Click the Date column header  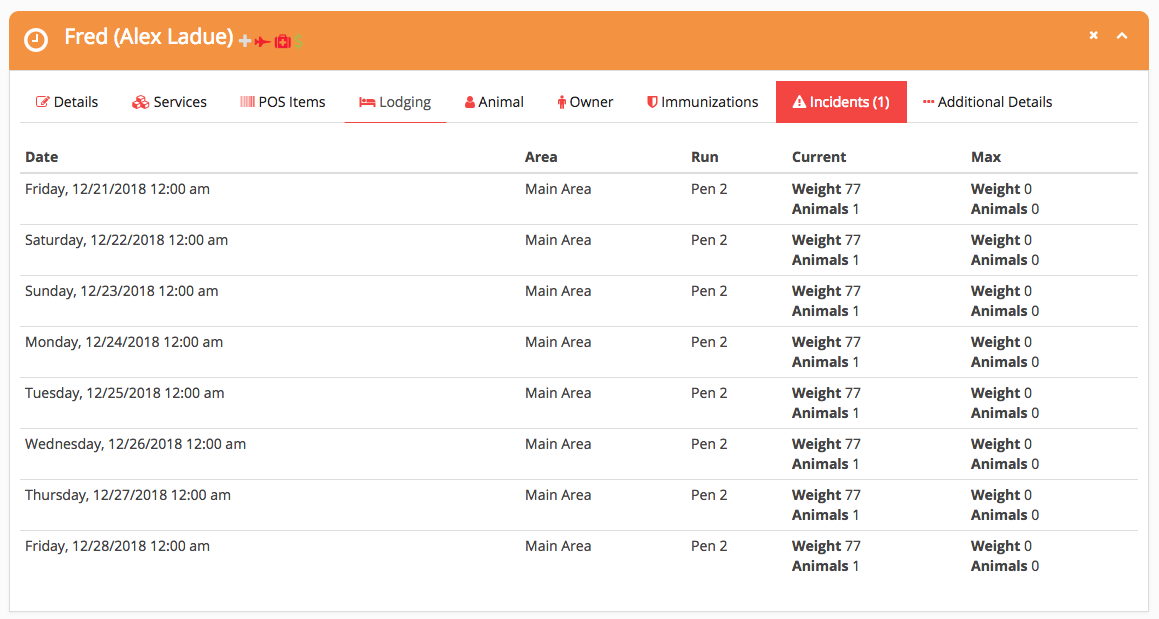click(x=41, y=157)
